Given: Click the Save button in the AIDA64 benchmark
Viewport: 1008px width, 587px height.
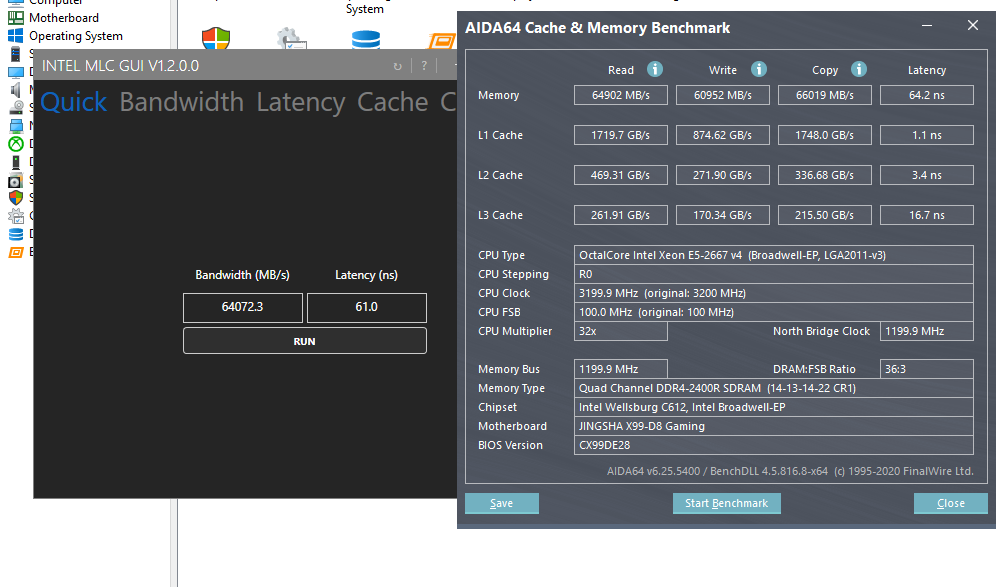Looking at the screenshot, I should pos(501,503).
